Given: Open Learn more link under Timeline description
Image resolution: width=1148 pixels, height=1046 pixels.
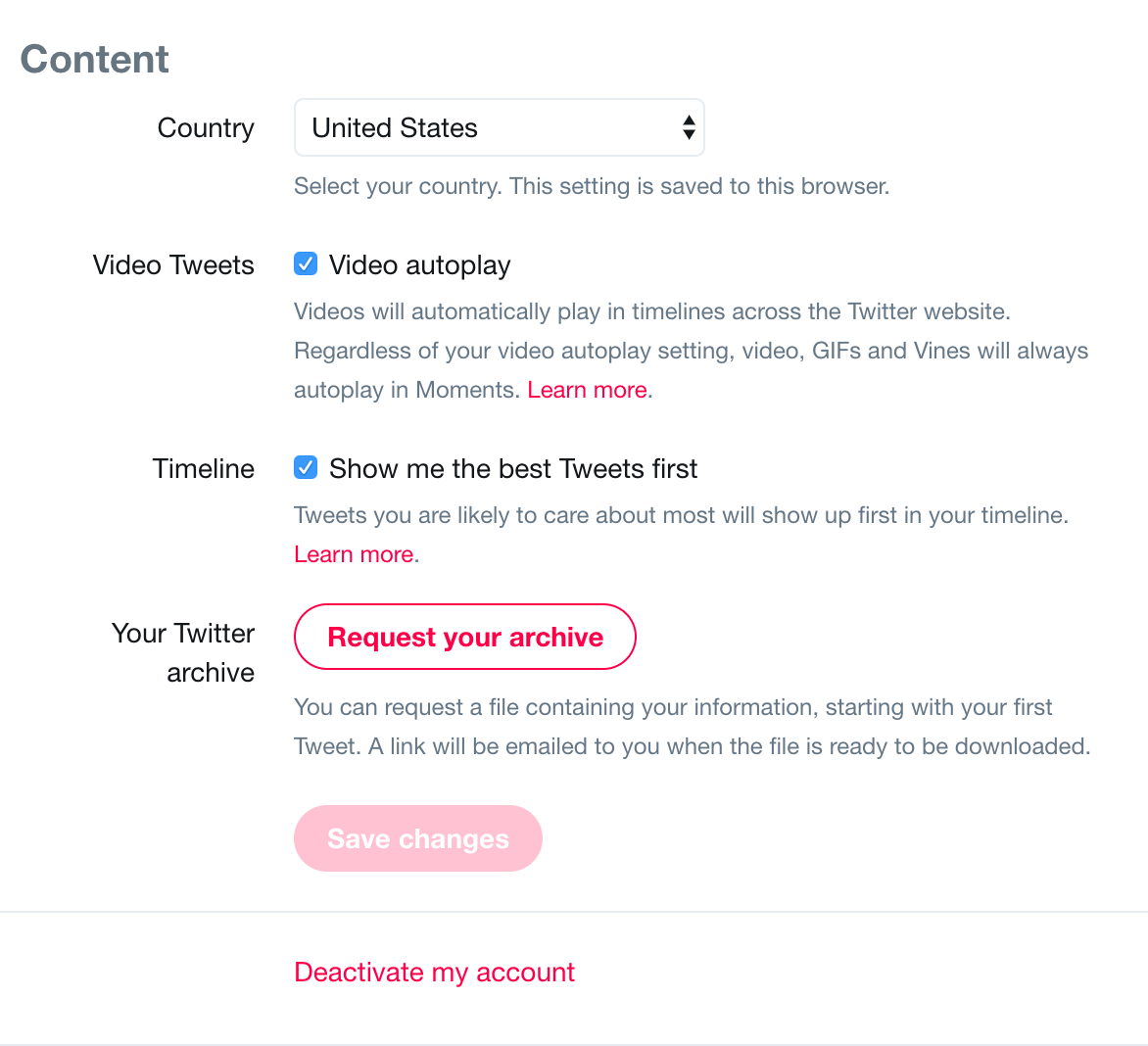Looking at the screenshot, I should (x=354, y=554).
